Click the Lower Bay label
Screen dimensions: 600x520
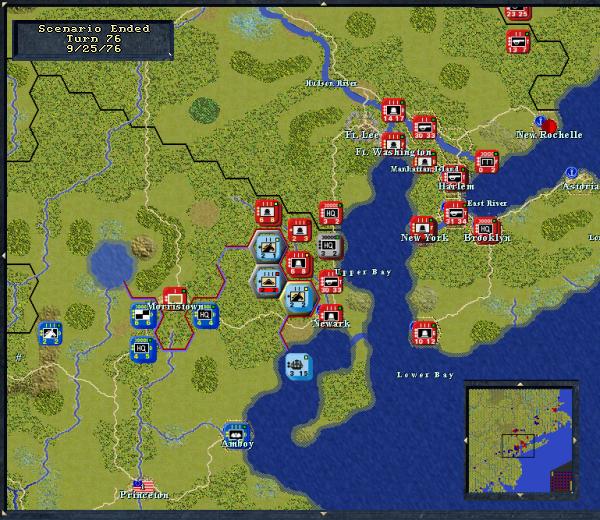(x=425, y=375)
